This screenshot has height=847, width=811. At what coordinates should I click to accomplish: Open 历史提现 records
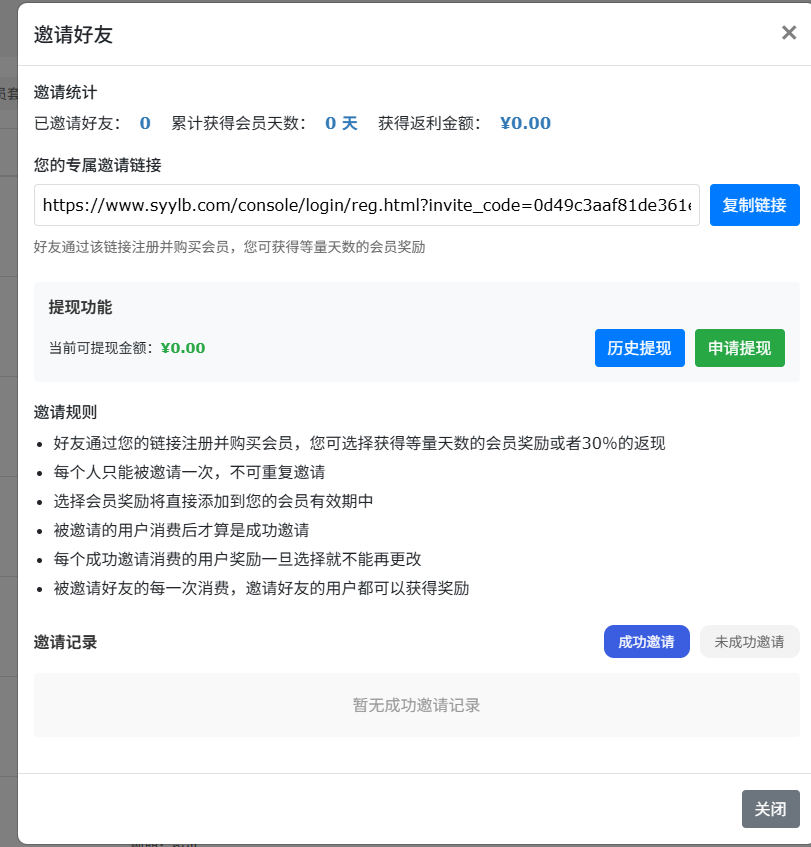pyautogui.click(x=639, y=348)
